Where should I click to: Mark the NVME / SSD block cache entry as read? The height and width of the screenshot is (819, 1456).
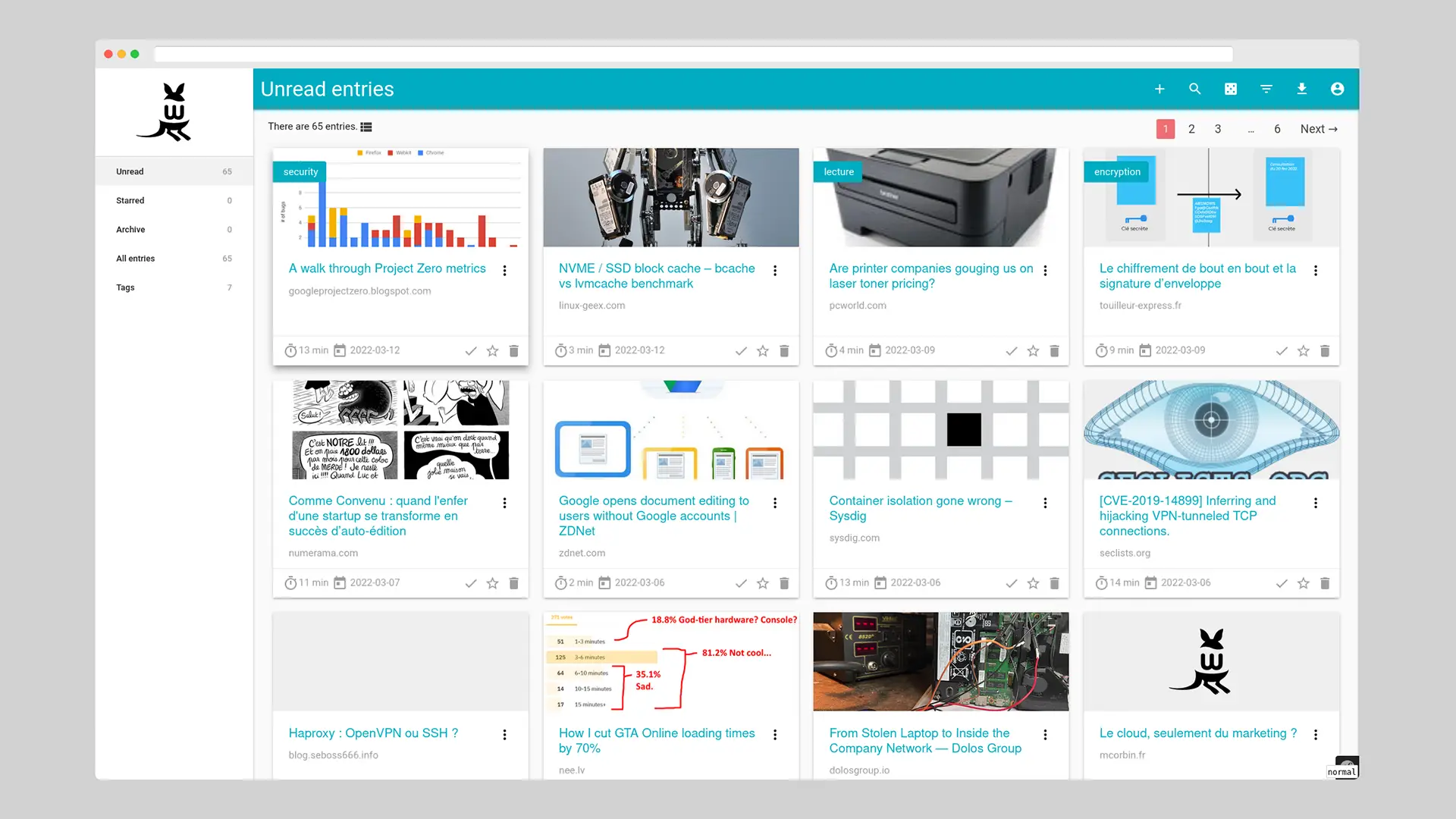pos(741,350)
